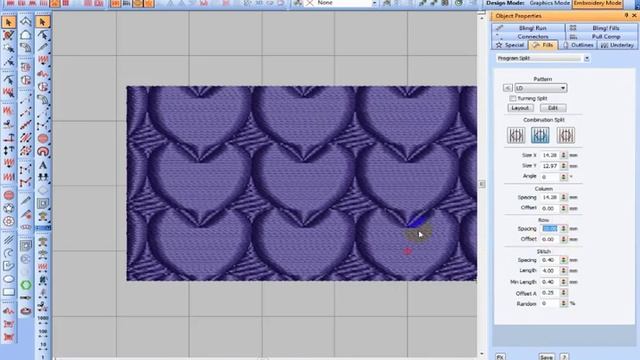
Task: Click the Column Offset value field
Action: (x=549, y=208)
